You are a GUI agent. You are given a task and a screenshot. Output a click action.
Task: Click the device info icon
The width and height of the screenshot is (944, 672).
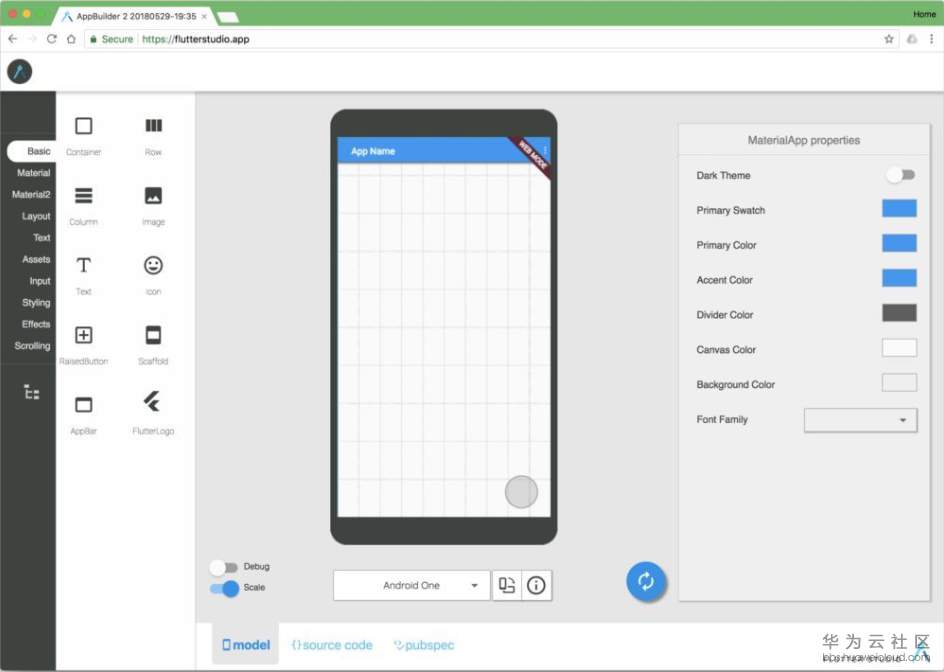tap(536, 585)
